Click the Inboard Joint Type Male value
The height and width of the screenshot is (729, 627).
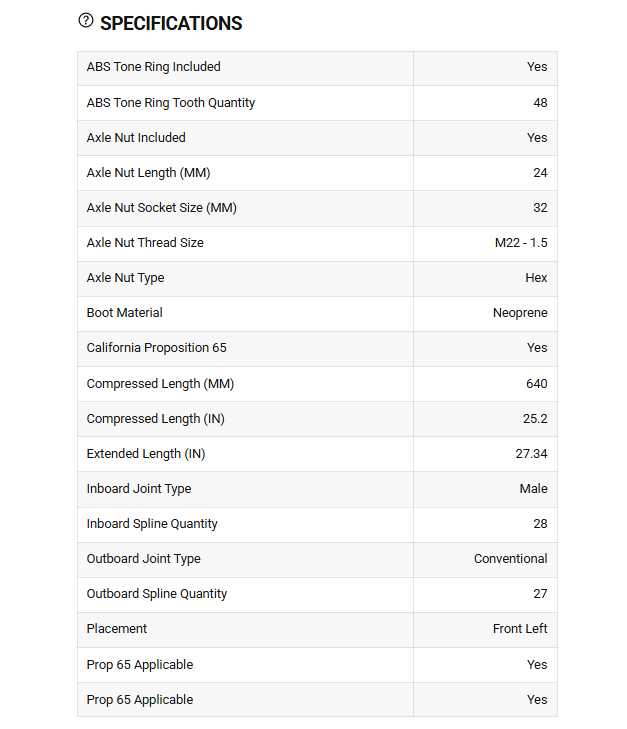[x=534, y=489]
